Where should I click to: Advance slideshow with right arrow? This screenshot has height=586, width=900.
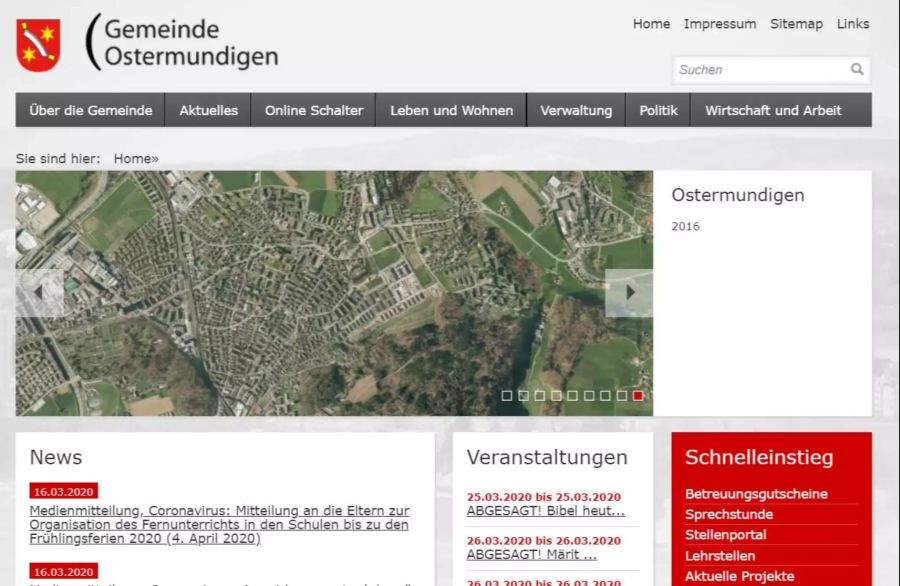[x=629, y=293]
